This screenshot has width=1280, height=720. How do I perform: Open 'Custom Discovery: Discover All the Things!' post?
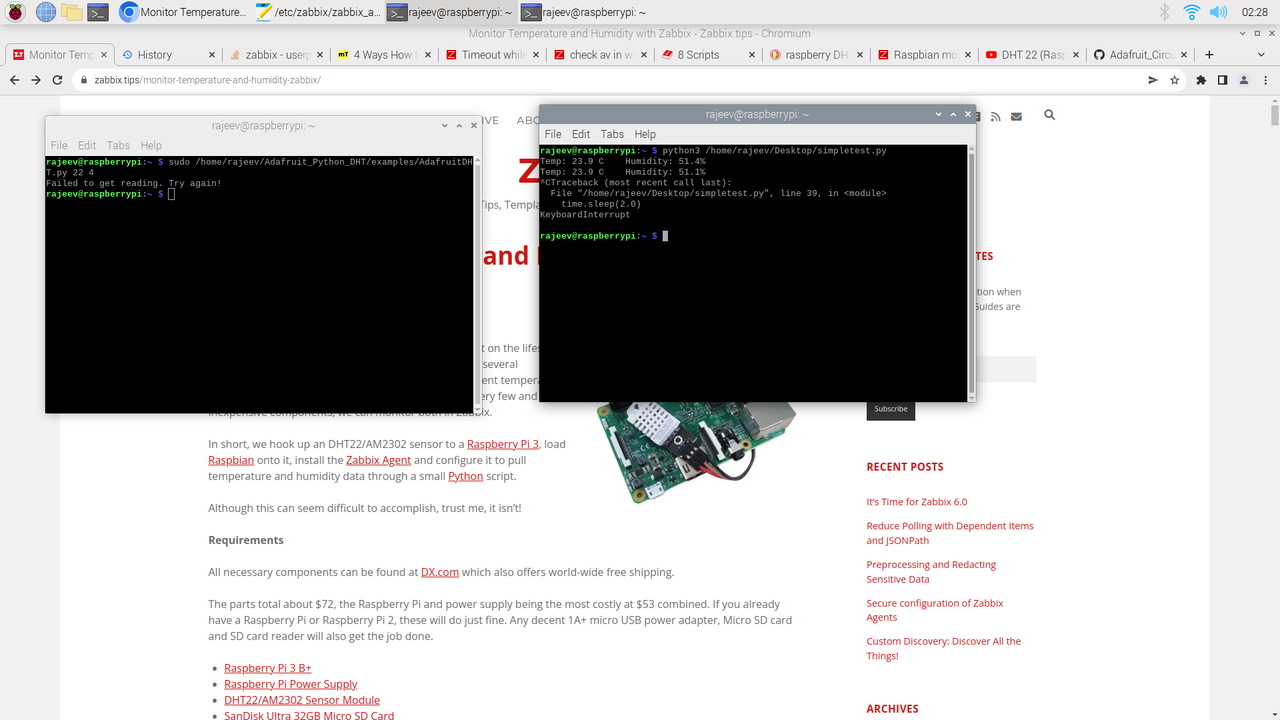pyautogui.click(x=944, y=648)
